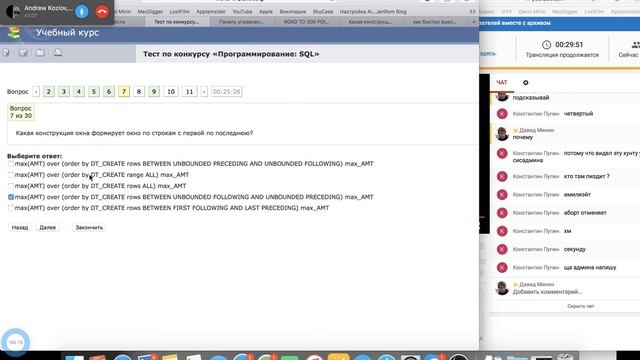Jump to question 5
The image size is (640, 360).
click(x=94, y=92)
